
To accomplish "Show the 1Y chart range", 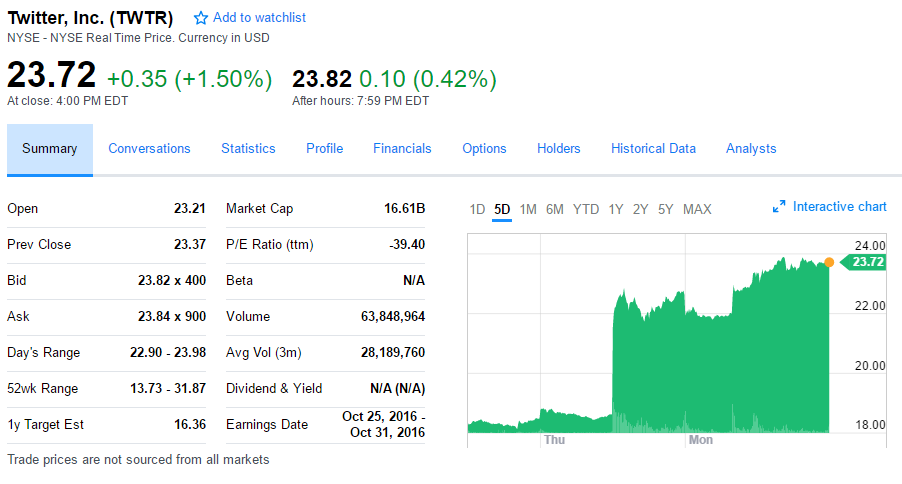I will pyautogui.click(x=616, y=209).
